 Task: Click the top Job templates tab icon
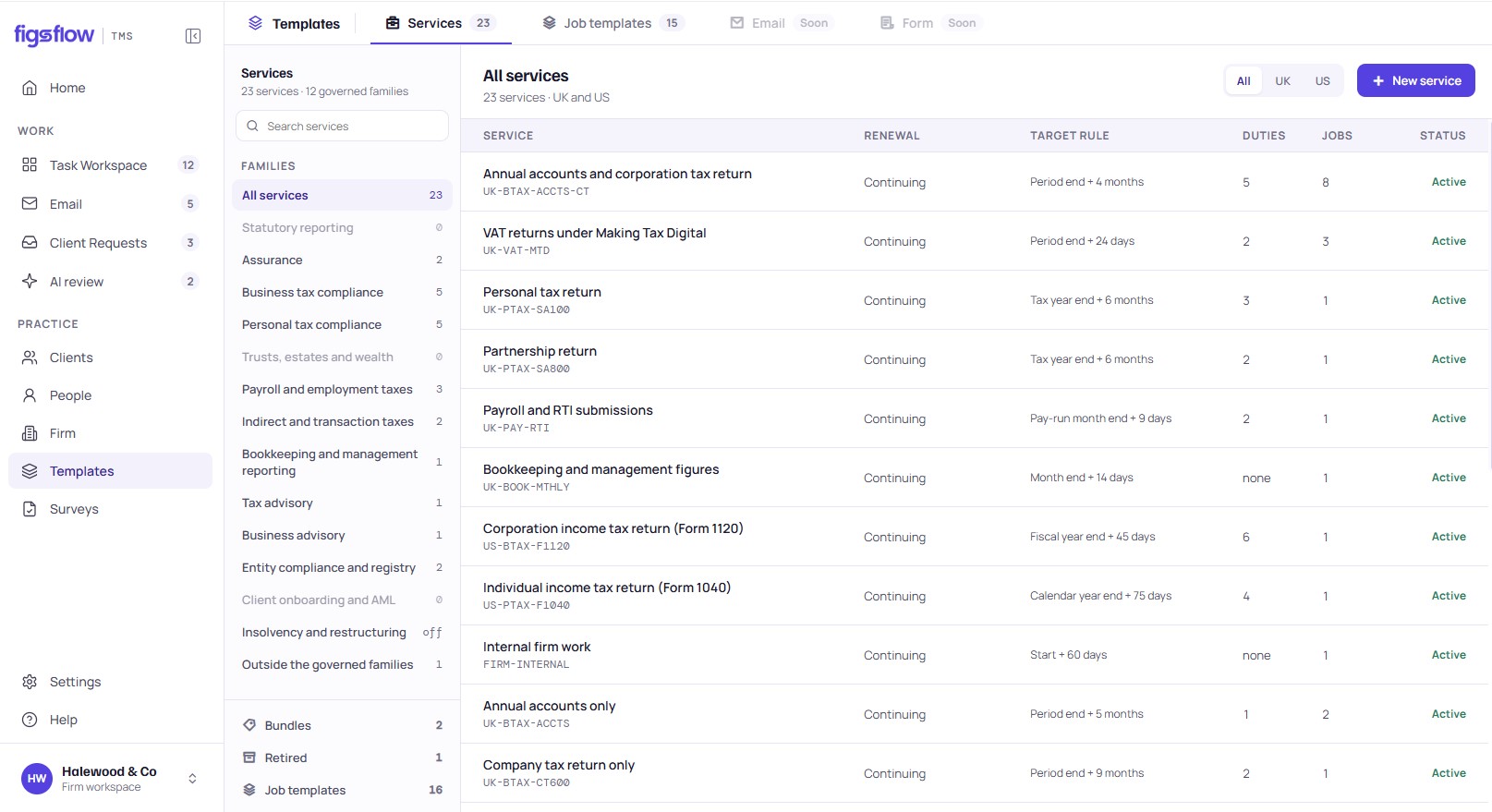(x=550, y=23)
